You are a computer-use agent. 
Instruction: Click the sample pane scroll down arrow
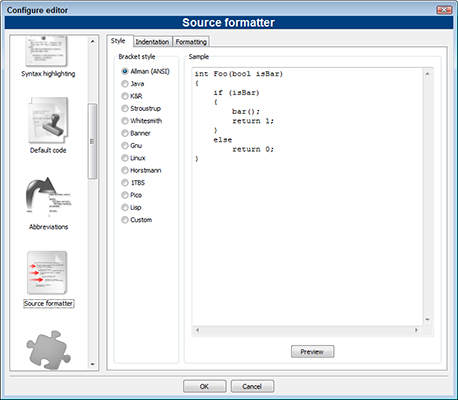click(x=427, y=319)
